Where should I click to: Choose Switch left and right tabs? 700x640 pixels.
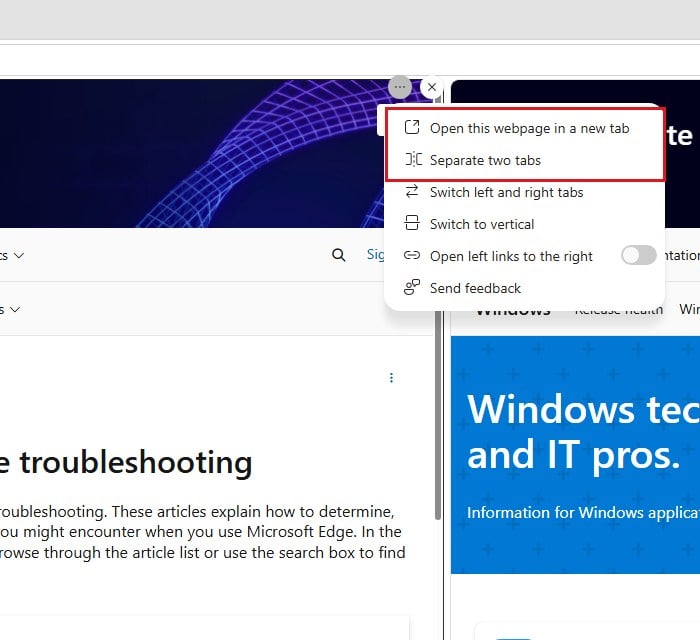pyautogui.click(x=525, y=192)
